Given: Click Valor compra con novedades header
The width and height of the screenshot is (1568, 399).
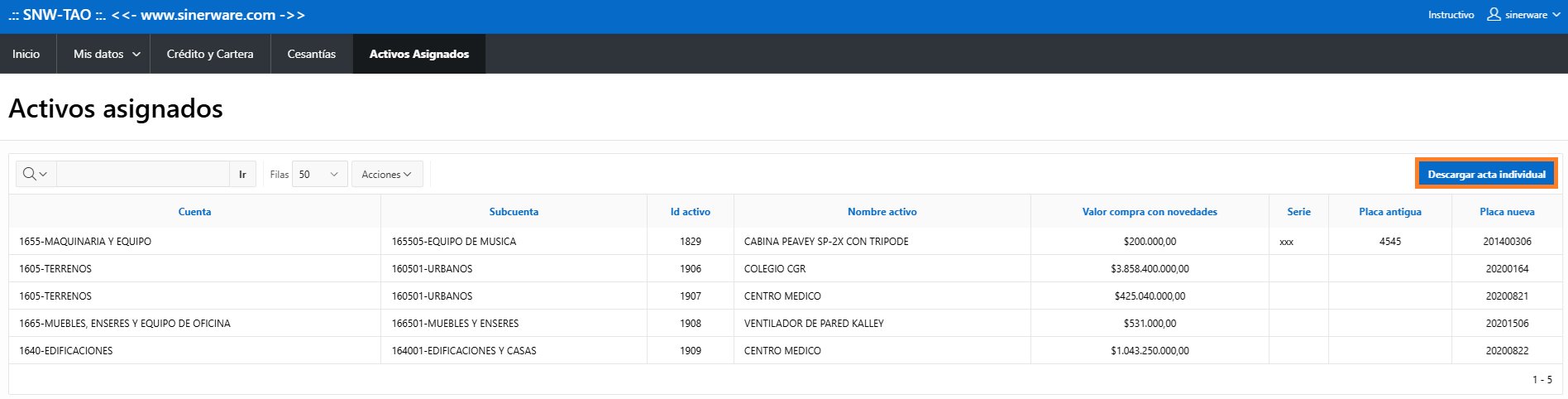Looking at the screenshot, I should (1150, 212).
